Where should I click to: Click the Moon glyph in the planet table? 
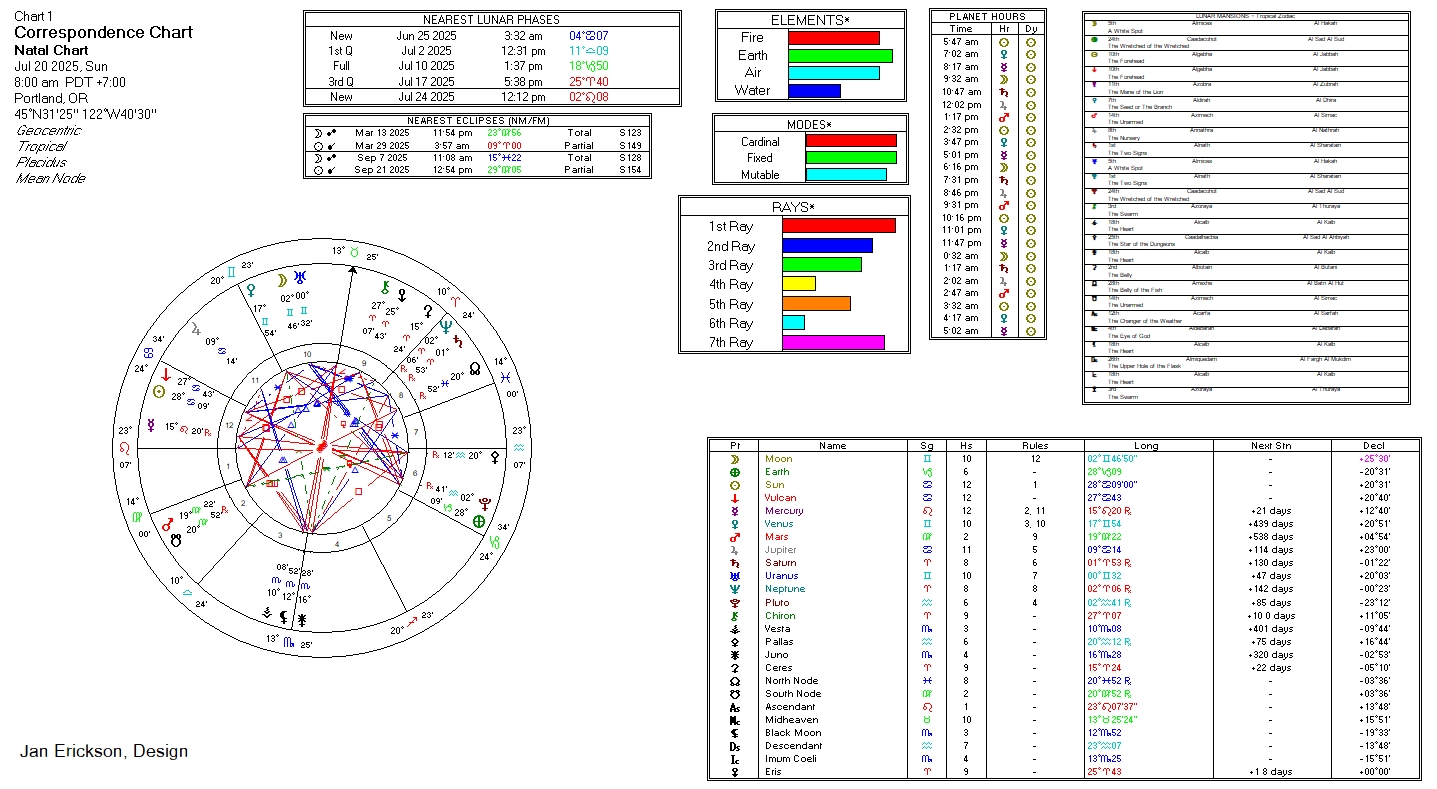tap(735, 459)
